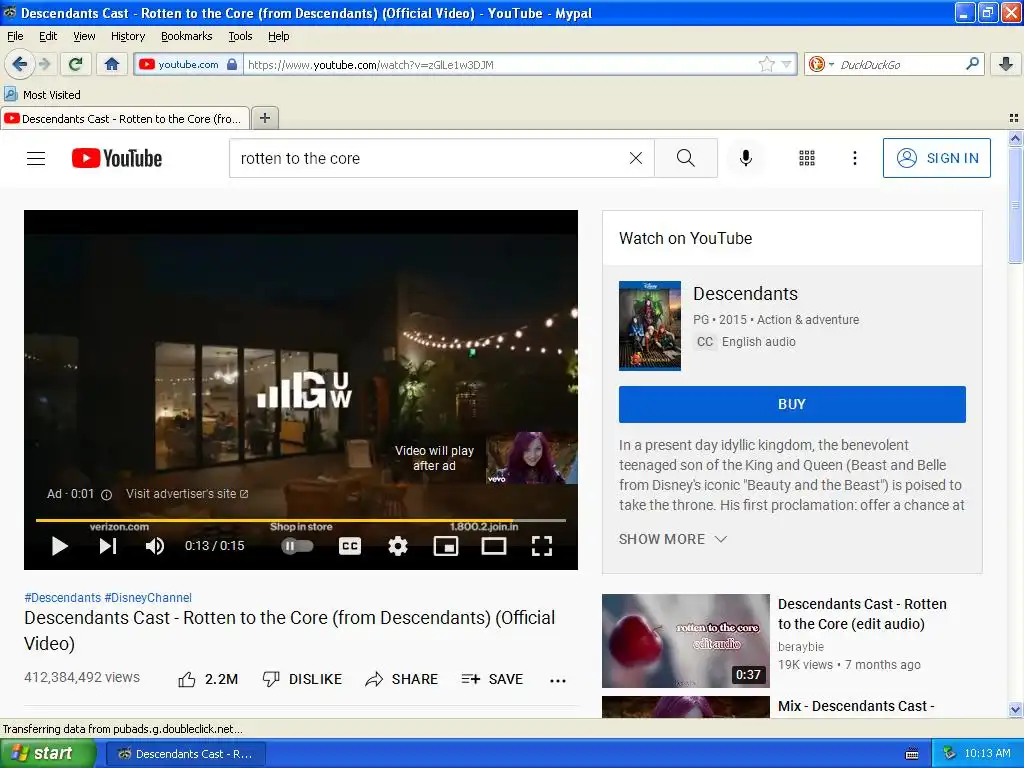Viewport: 1024px width, 768px height.
Task: Reload the page with the refresh icon
Action: tap(76, 64)
